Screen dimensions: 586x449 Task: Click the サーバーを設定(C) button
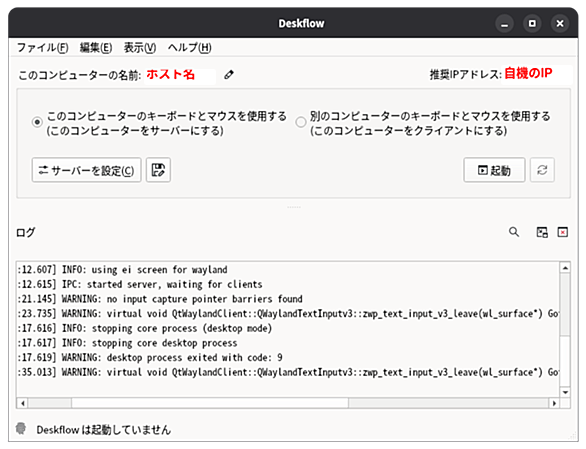click(x=86, y=170)
